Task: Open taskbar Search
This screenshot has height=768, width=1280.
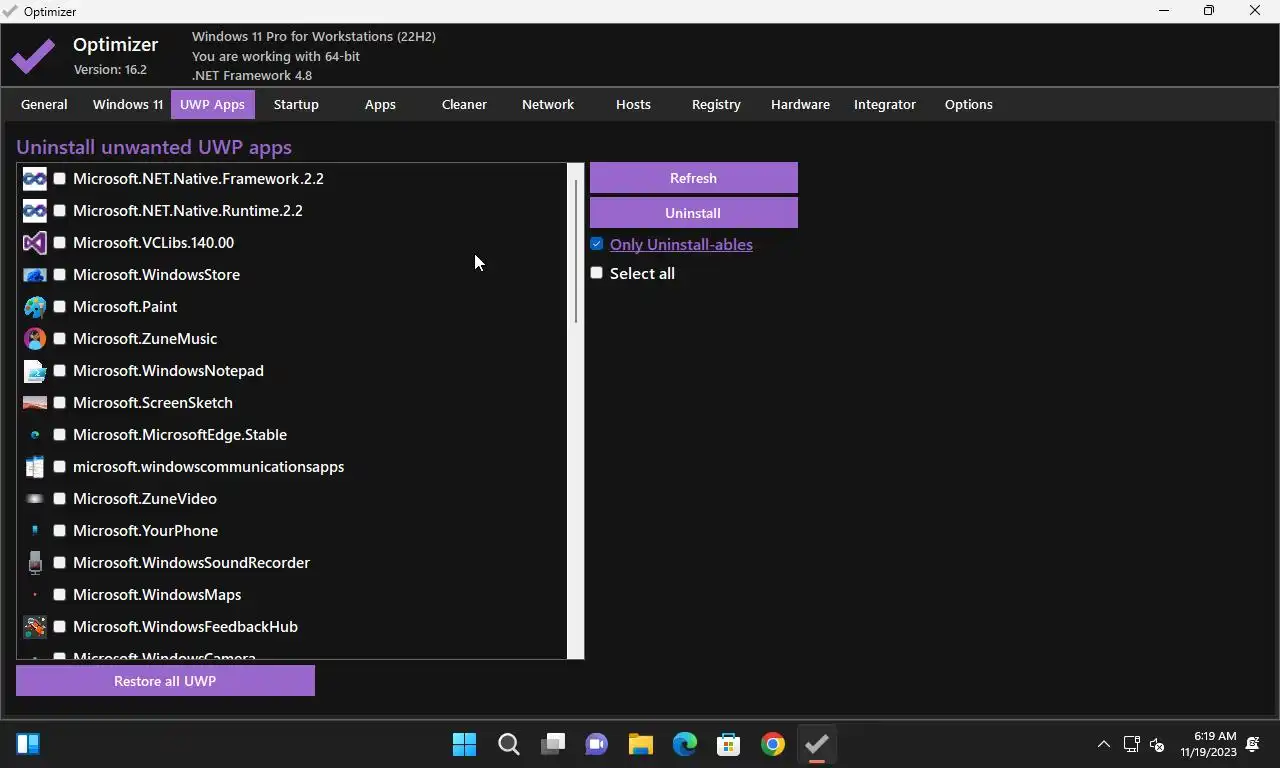Action: coord(508,744)
